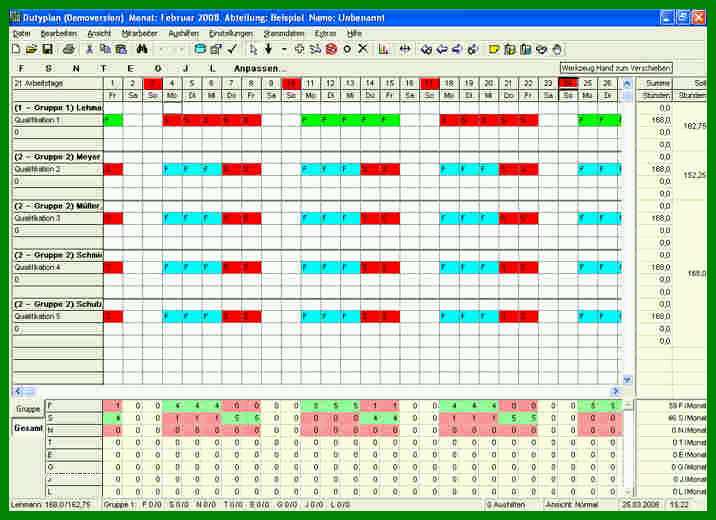Click the black X delete icon
This screenshot has width=716, height=520.
tap(363, 49)
